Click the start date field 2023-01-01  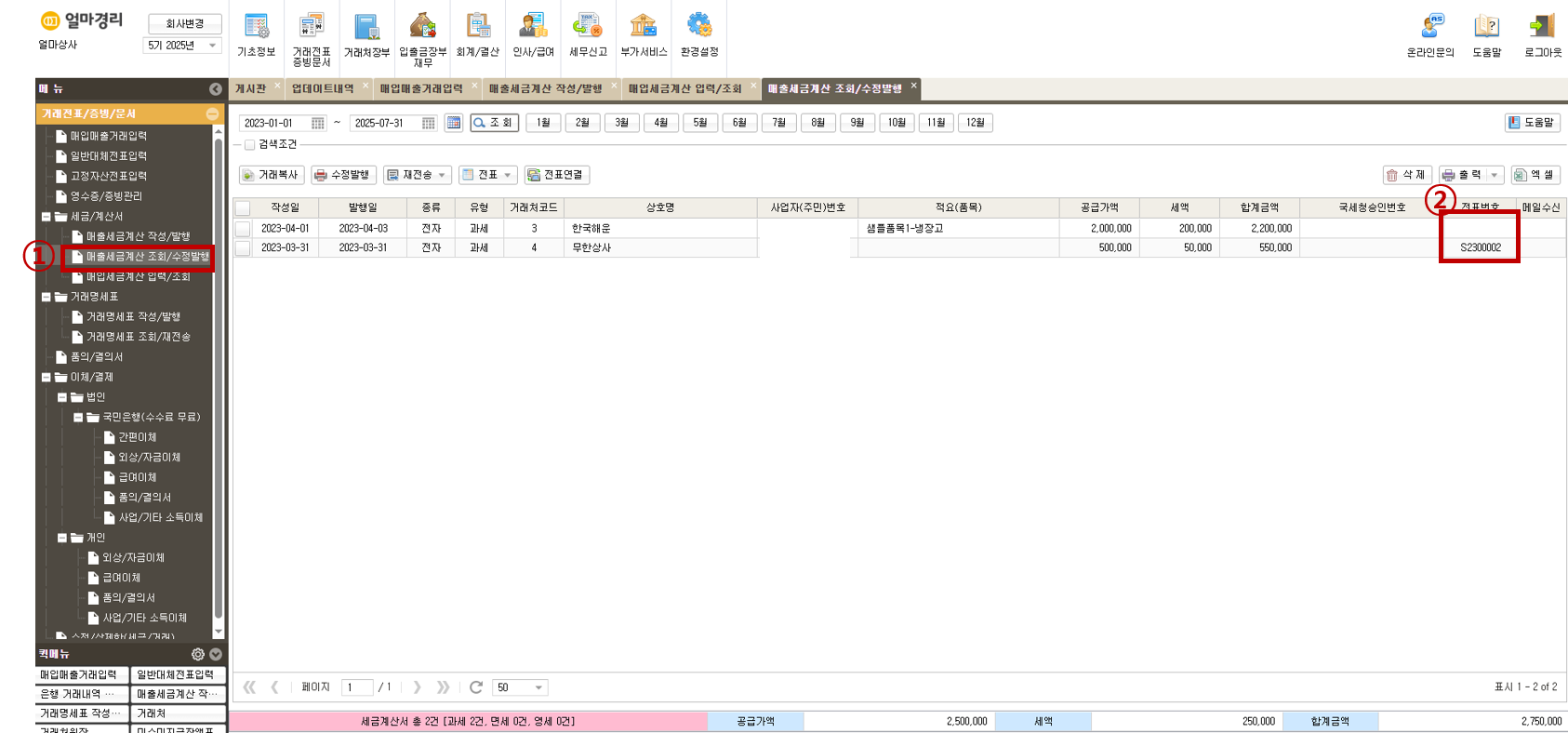(275, 123)
